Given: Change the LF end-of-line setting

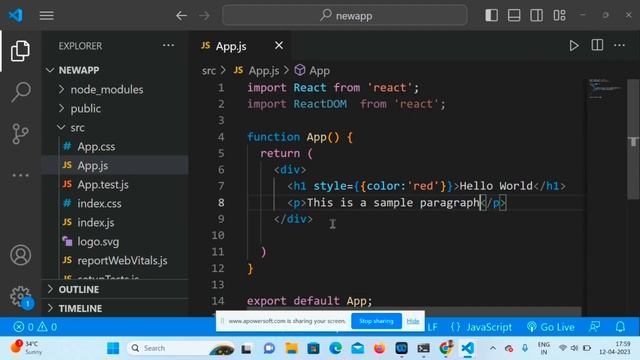Looking at the screenshot, I should (432, 327).
